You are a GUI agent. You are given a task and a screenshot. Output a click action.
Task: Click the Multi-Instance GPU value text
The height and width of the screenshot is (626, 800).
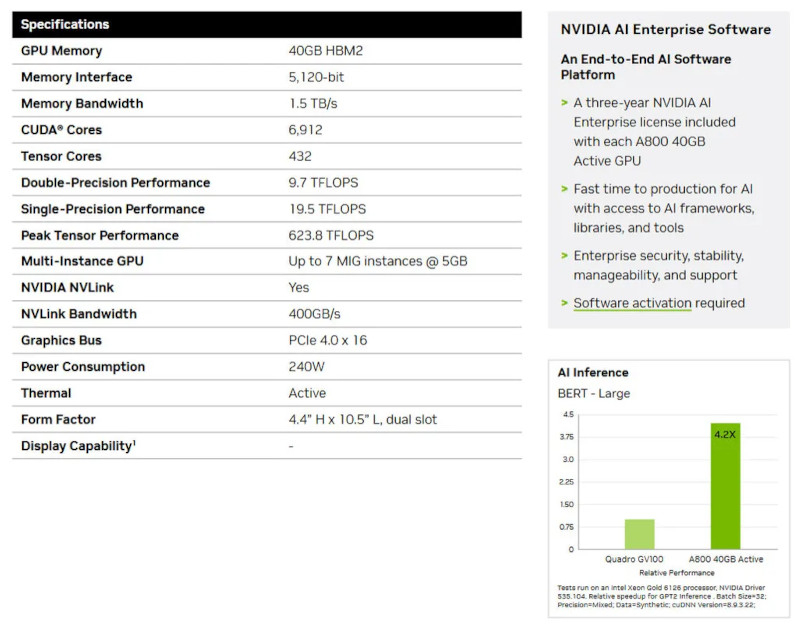coord(377,261)
